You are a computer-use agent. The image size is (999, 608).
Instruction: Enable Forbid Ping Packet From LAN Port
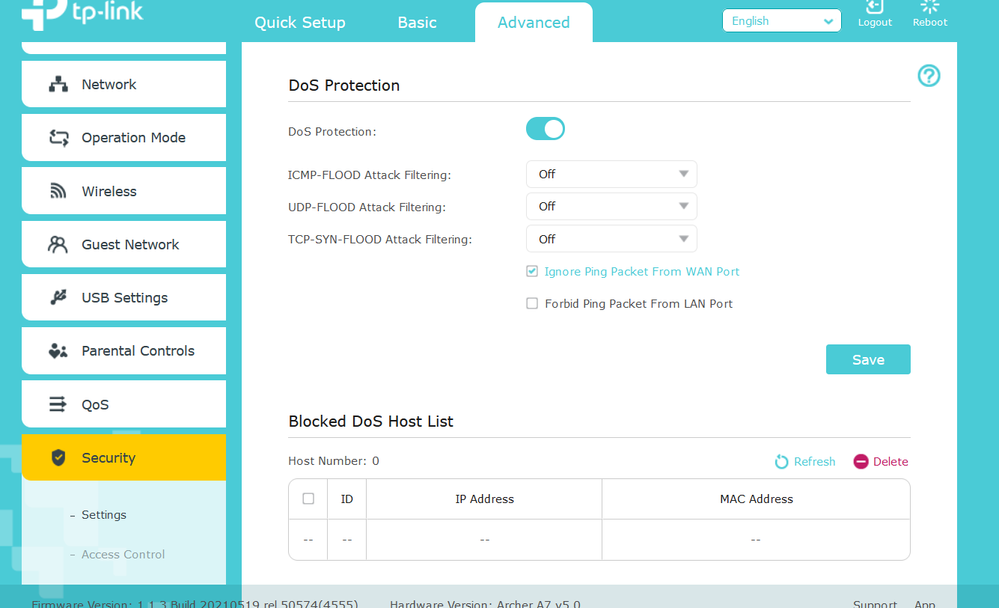click(x=532, y=304)
